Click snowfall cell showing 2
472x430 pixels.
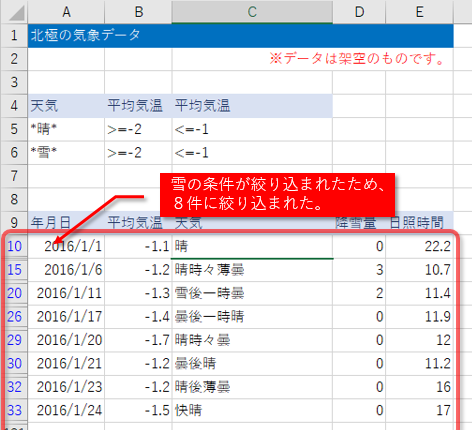[359, 293]
